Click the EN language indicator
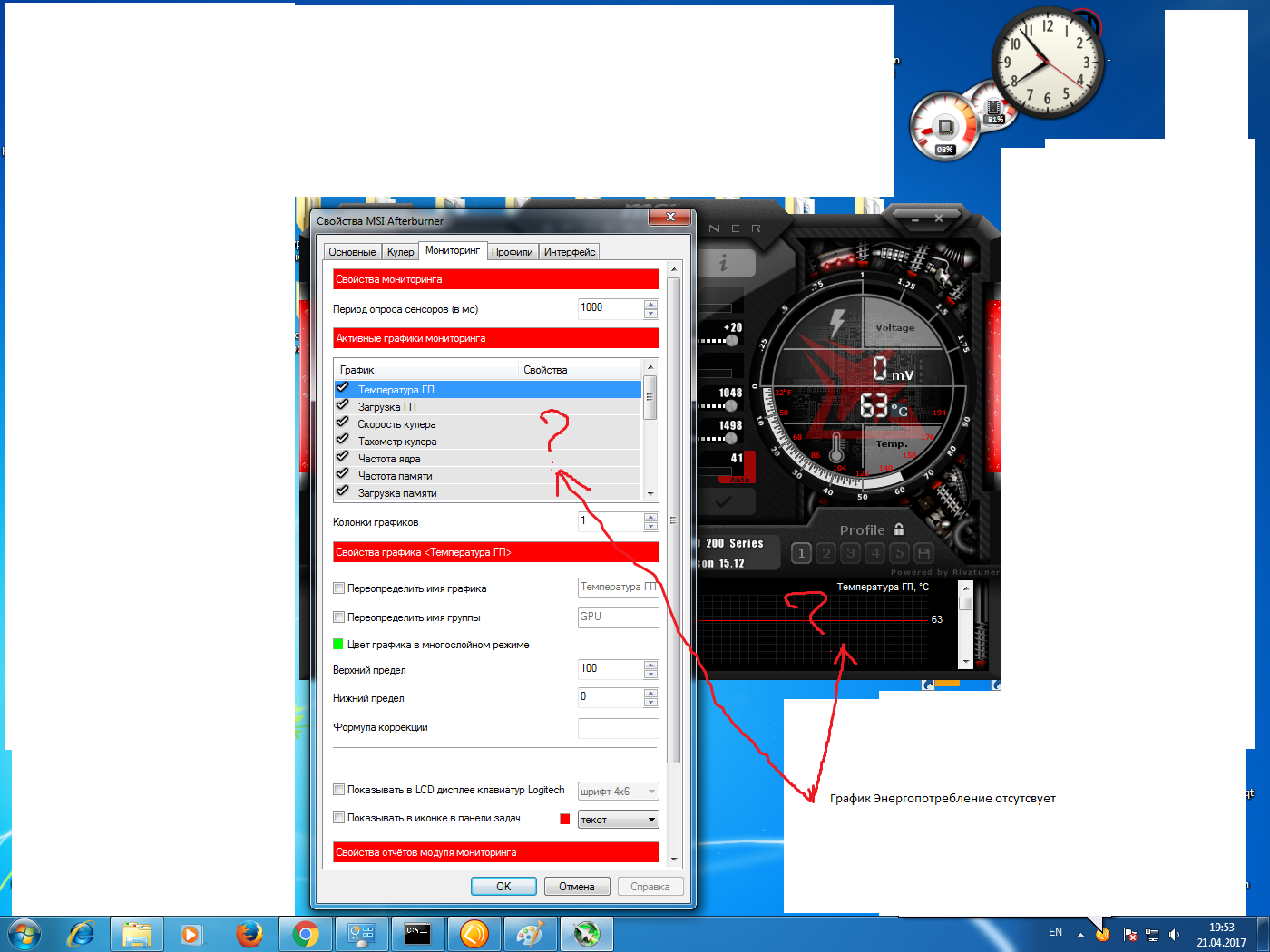Viewport: 1270px width, 952px height. point(1055,932)
